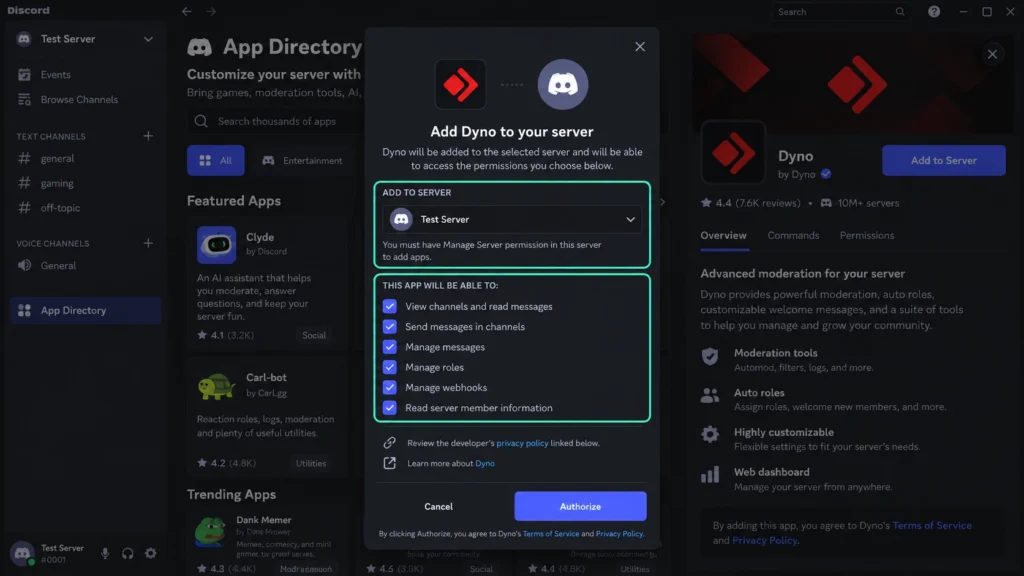Collapse the Voice Channels category
Image resolution: width=1024 pixels, height=576 pixels.
53,244
